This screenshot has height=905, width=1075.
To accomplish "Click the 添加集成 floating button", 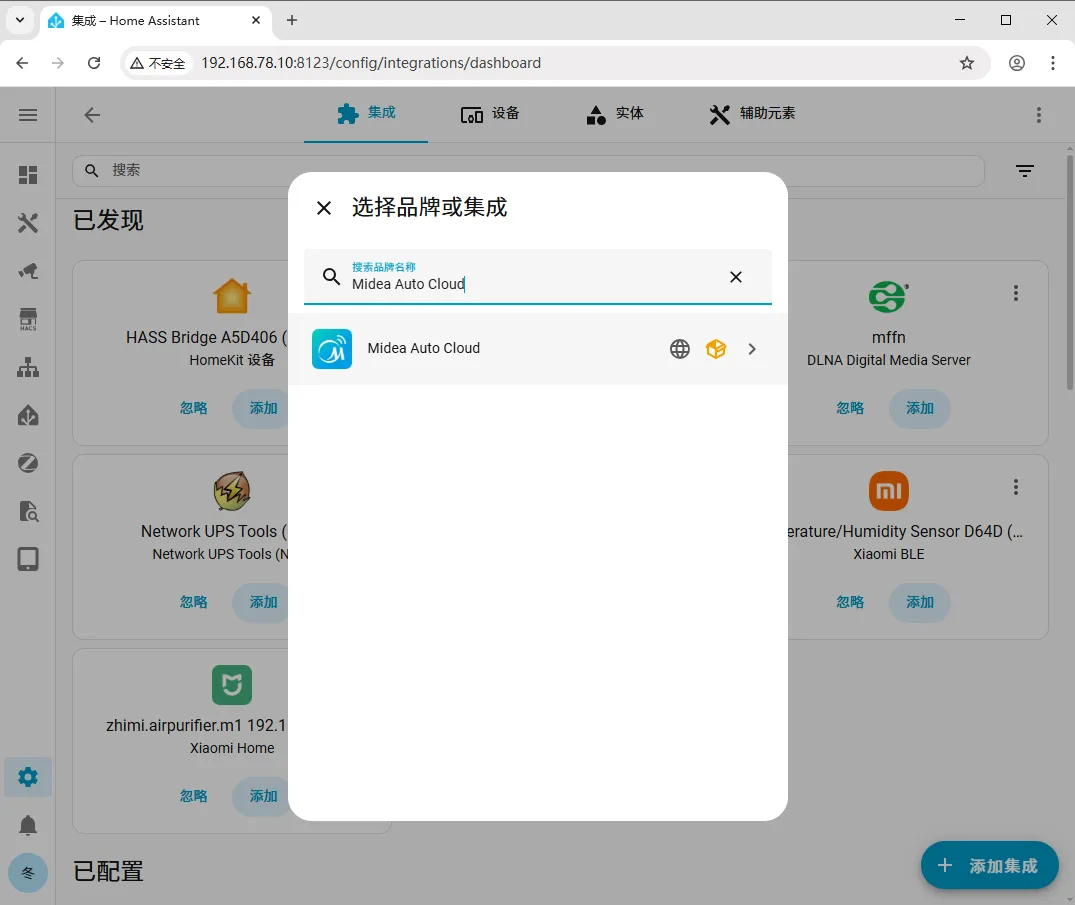I will 989,865.
